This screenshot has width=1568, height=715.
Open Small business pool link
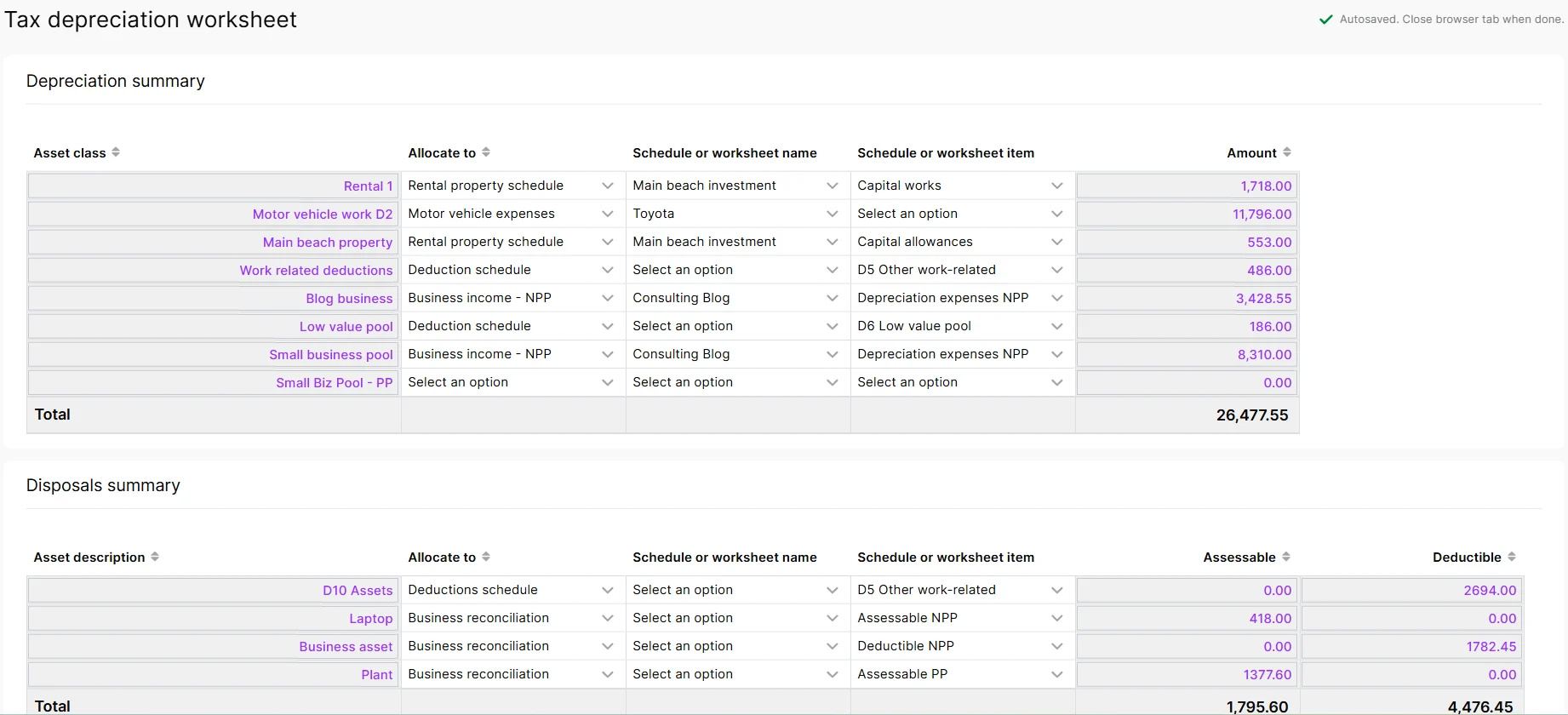(x=331, y=355)
